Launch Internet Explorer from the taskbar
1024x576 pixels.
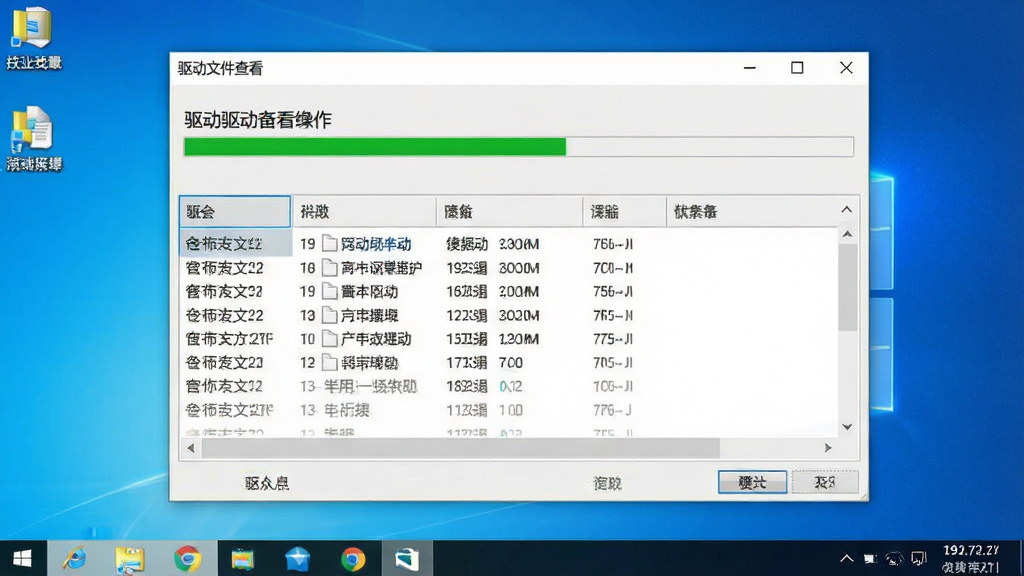pos(74,559)
